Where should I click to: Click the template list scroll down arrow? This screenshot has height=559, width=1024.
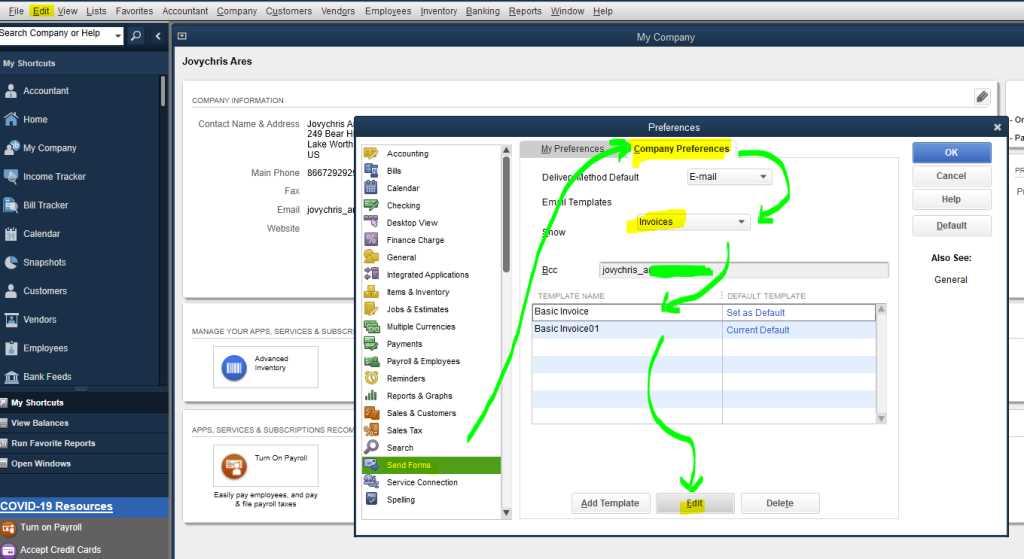click(881, 419)
